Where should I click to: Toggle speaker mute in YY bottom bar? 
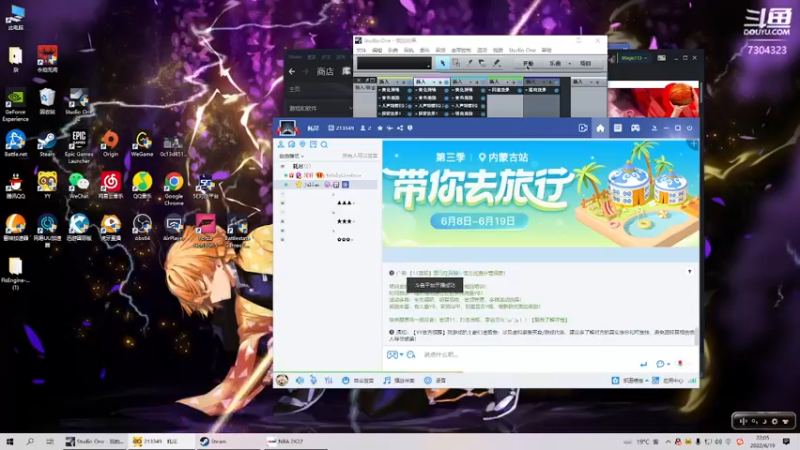299,380
